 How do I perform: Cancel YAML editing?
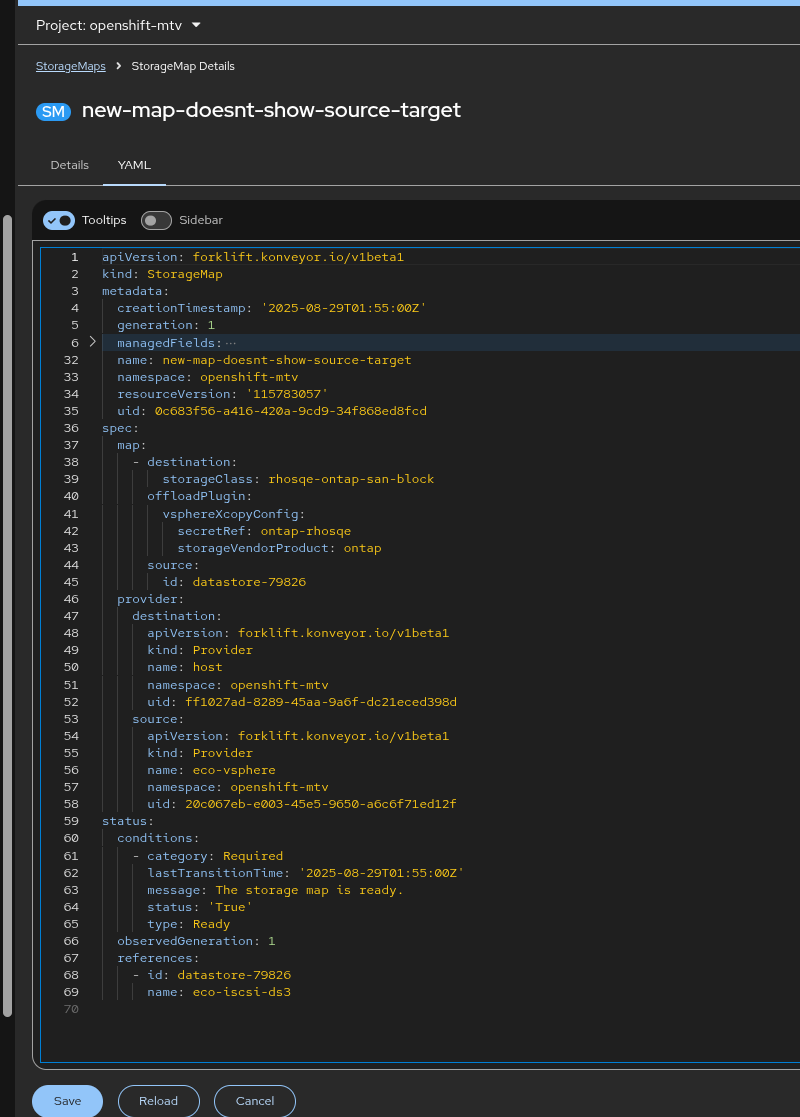click(255, 1101)
